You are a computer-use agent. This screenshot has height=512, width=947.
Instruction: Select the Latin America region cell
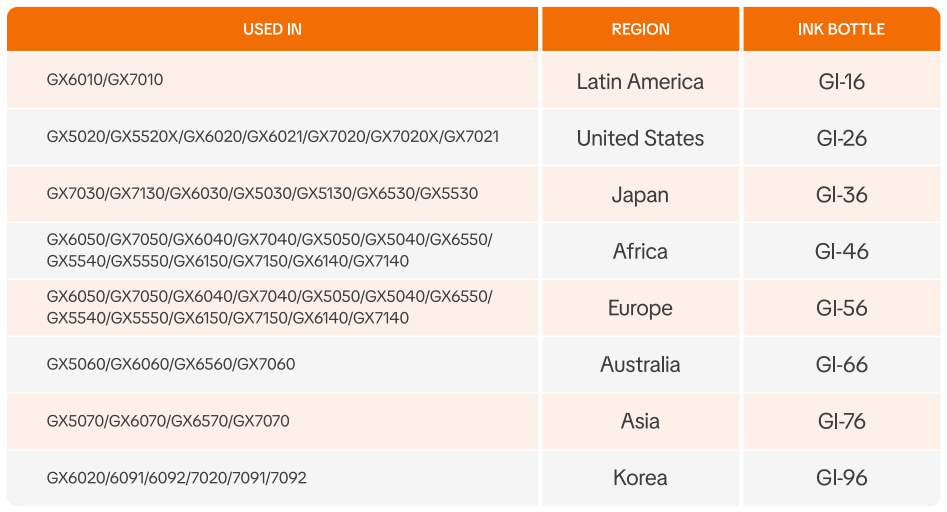point(640,82)
